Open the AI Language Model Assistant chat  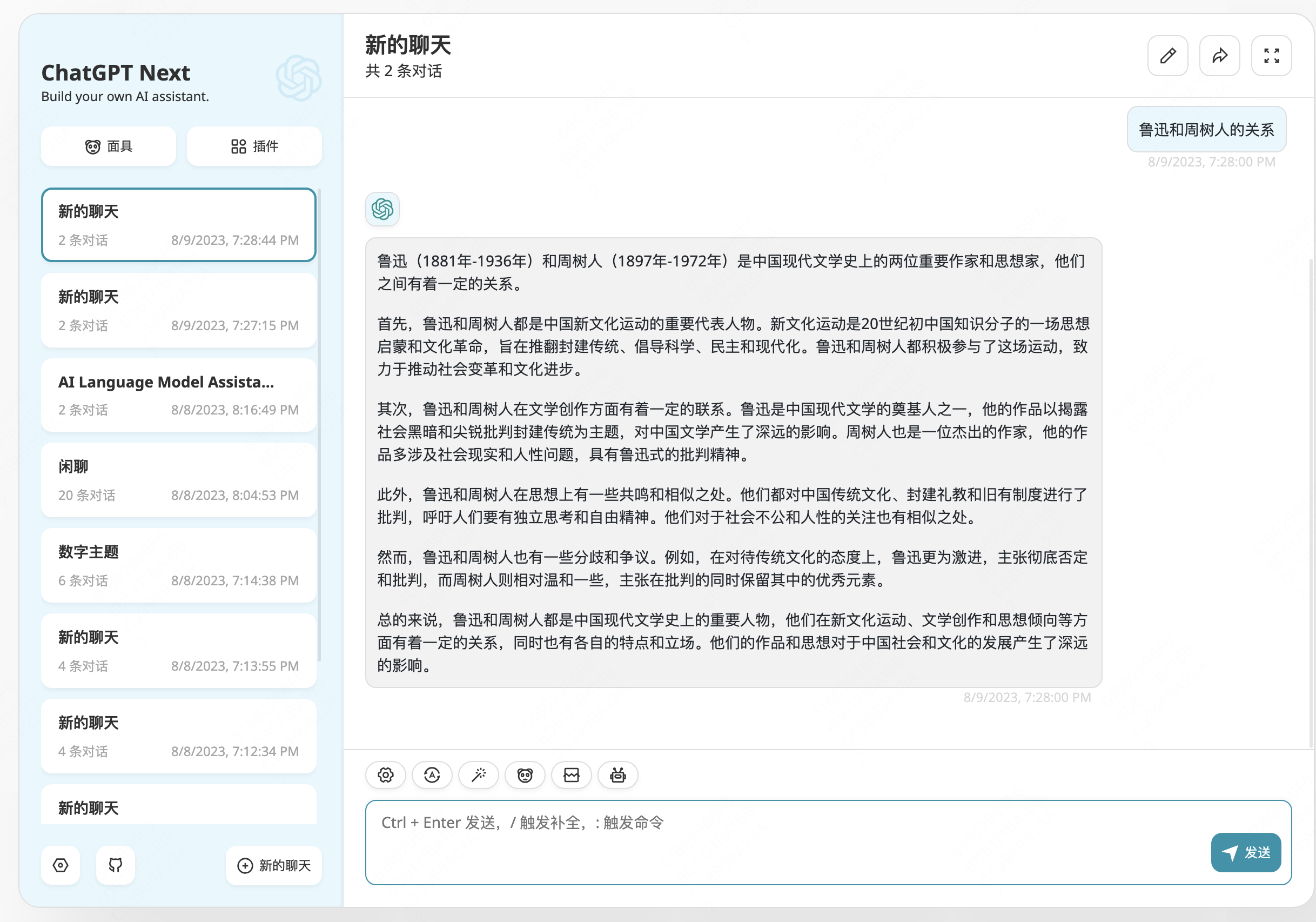pos(179,395)
